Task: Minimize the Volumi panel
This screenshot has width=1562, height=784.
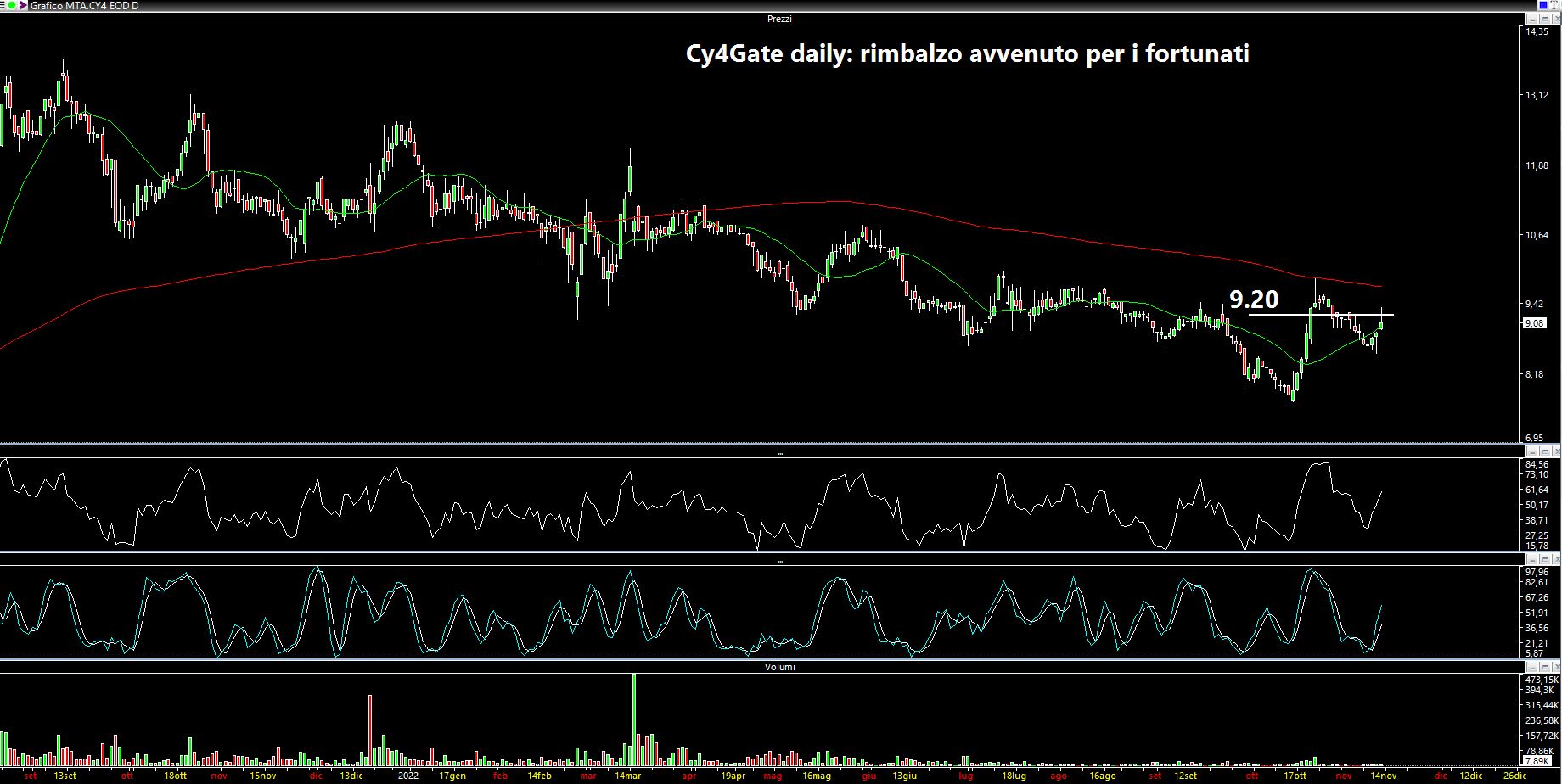Action: click(1532, 667)
